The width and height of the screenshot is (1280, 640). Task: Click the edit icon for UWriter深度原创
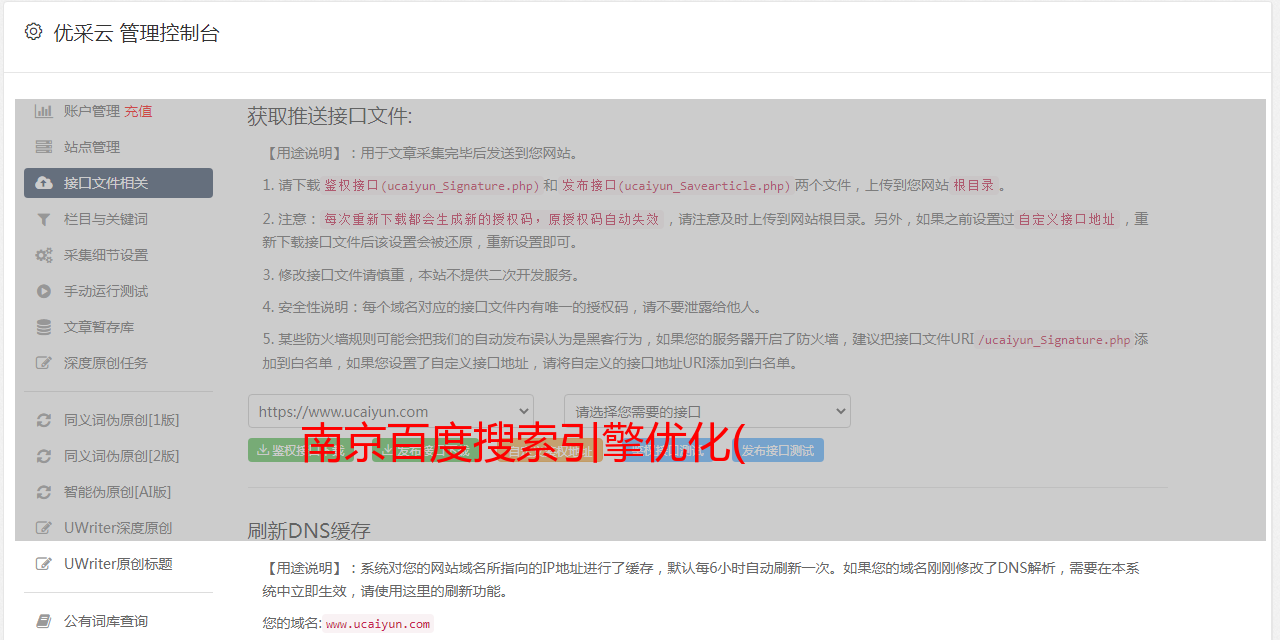pyautogui.click(x=44, y=528)
